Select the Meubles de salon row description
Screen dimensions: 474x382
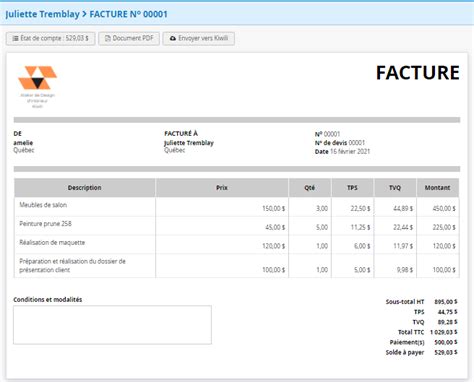43,205
